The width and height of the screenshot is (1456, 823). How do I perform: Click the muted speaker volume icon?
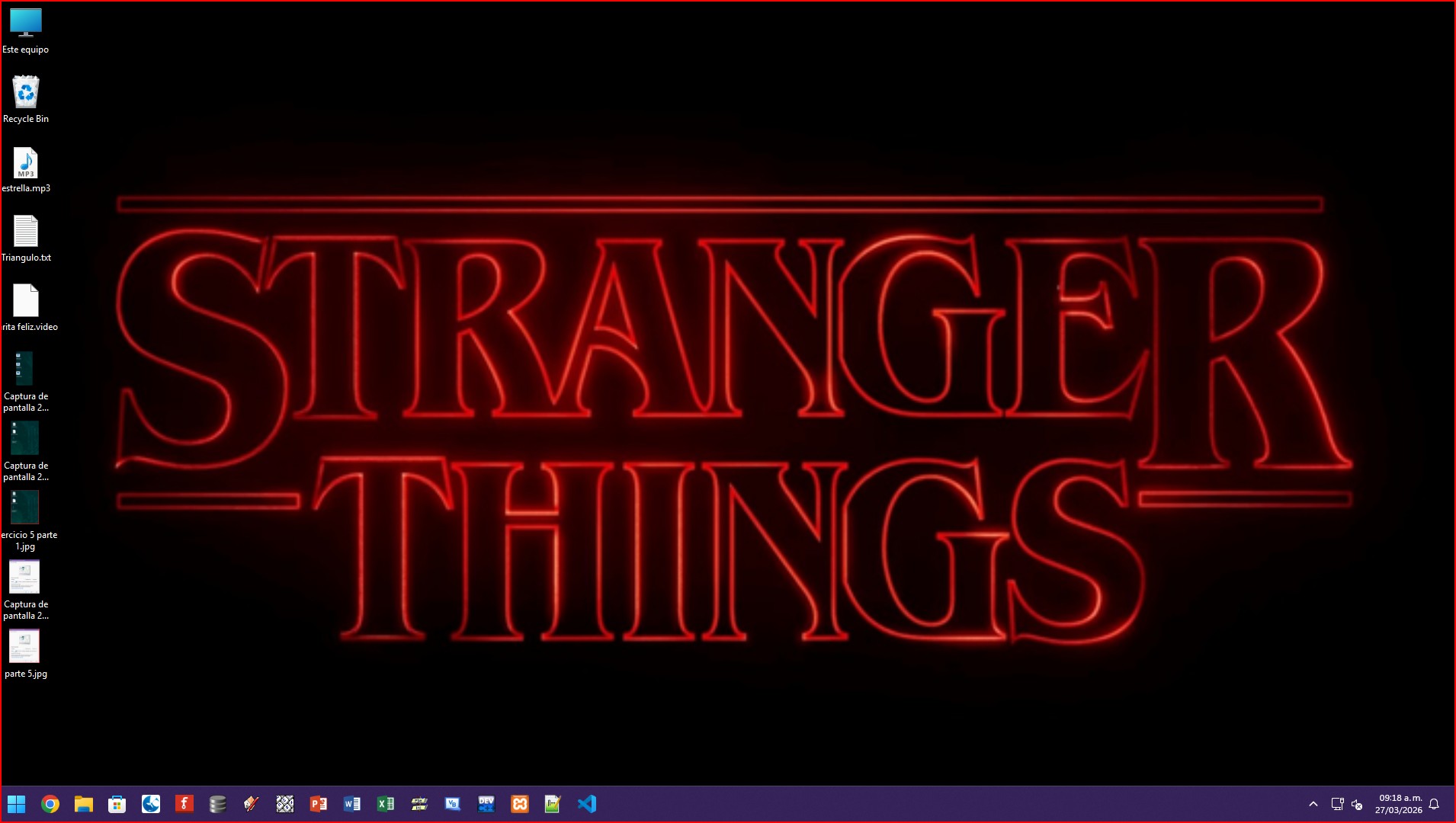1357,804
